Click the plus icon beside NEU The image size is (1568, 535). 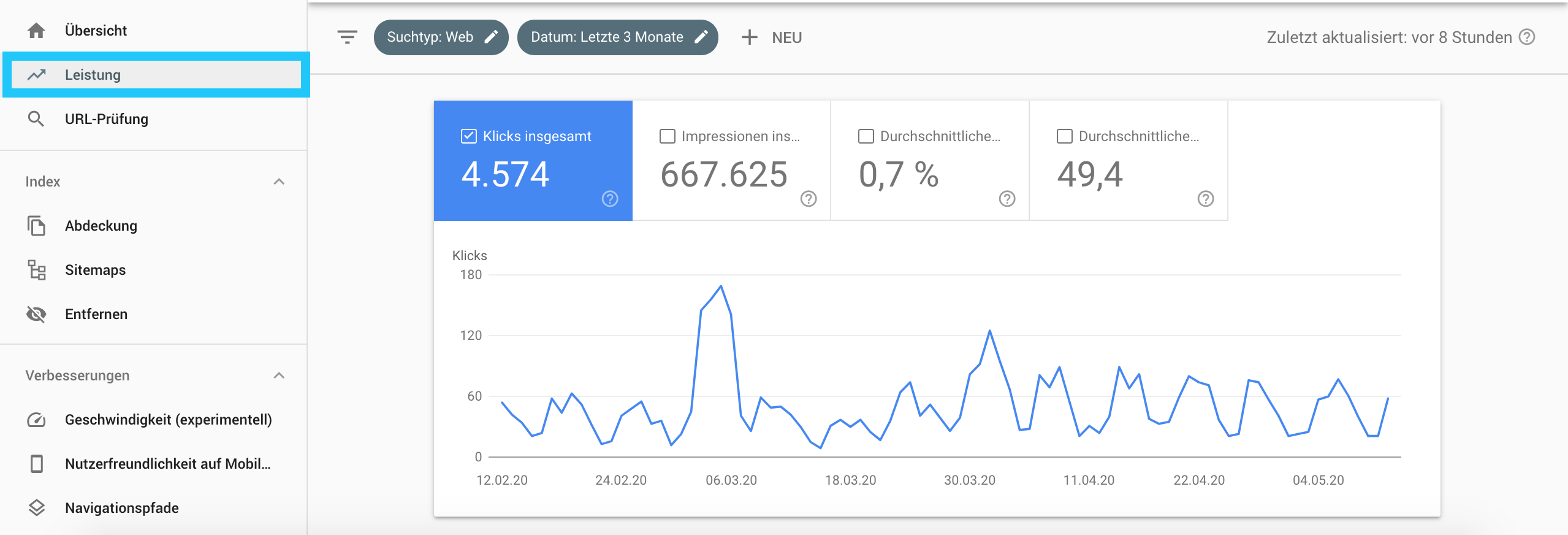click(x=749, y=37)
